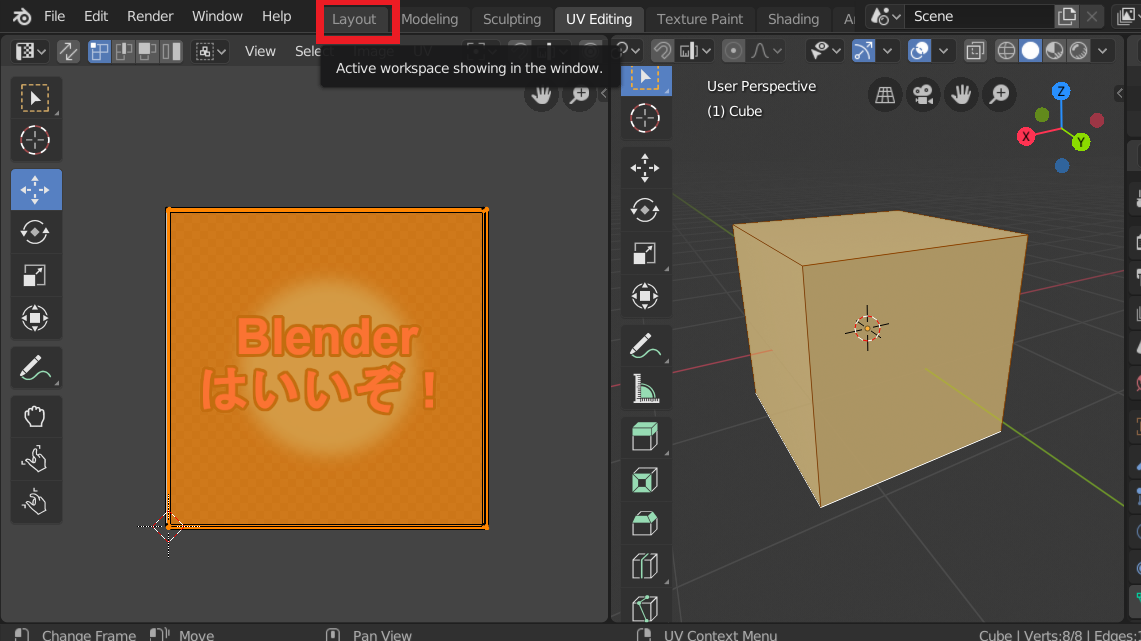Choose the Rotate tool in UV editor
Image resolution: width=1141 pixels, height=641 pixels.
[35, 232]
